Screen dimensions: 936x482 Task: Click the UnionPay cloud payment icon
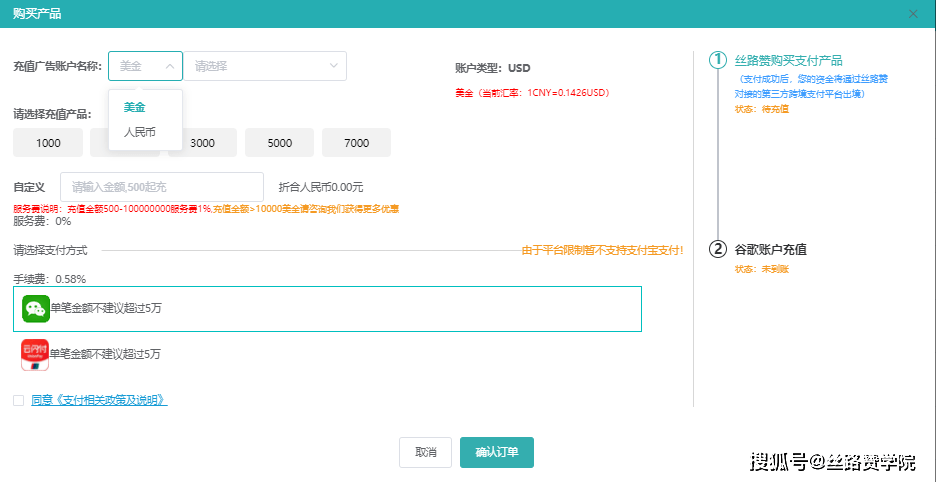click(x=35, y=354)
